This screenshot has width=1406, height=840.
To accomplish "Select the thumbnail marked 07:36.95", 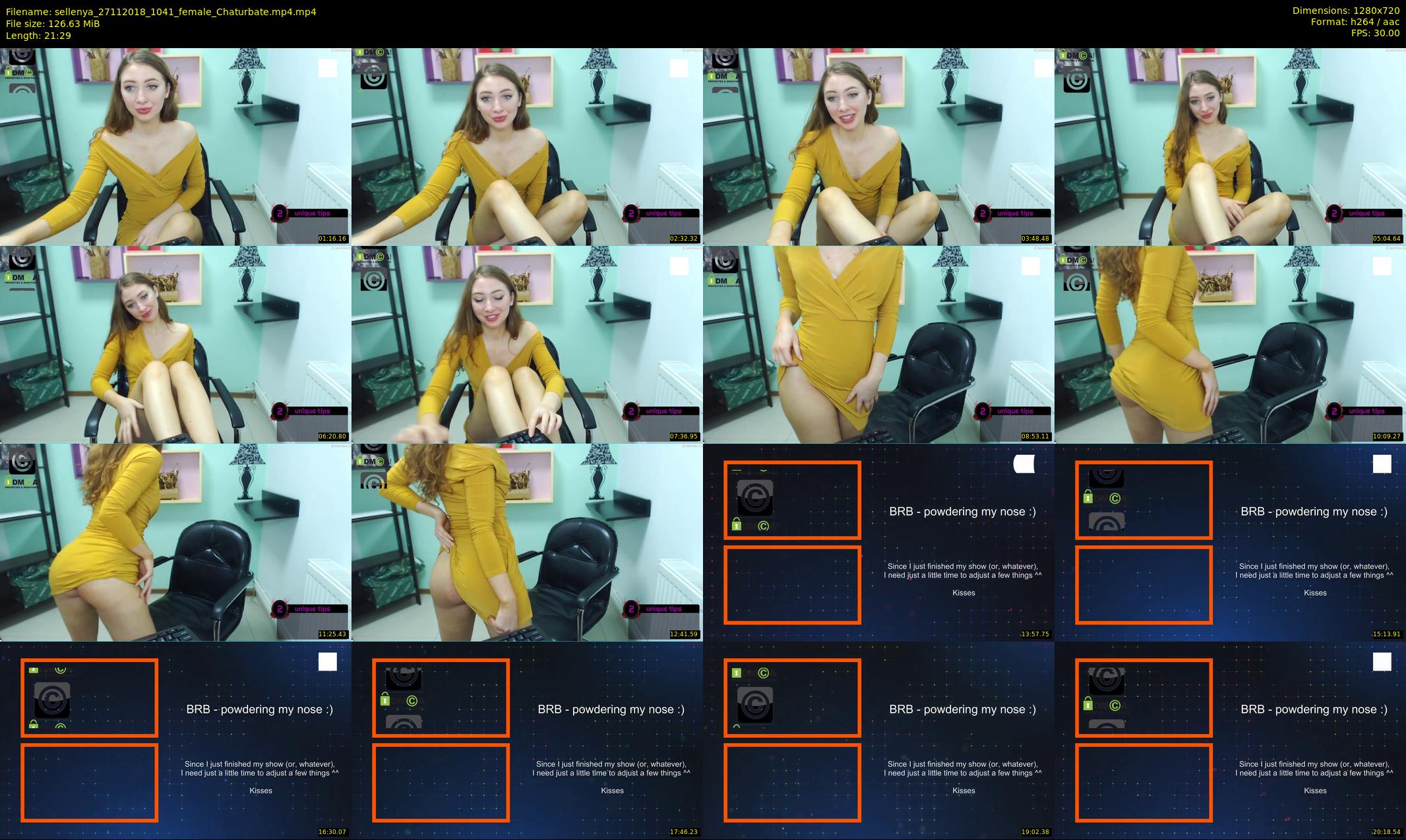I will (x=527, y=344).
